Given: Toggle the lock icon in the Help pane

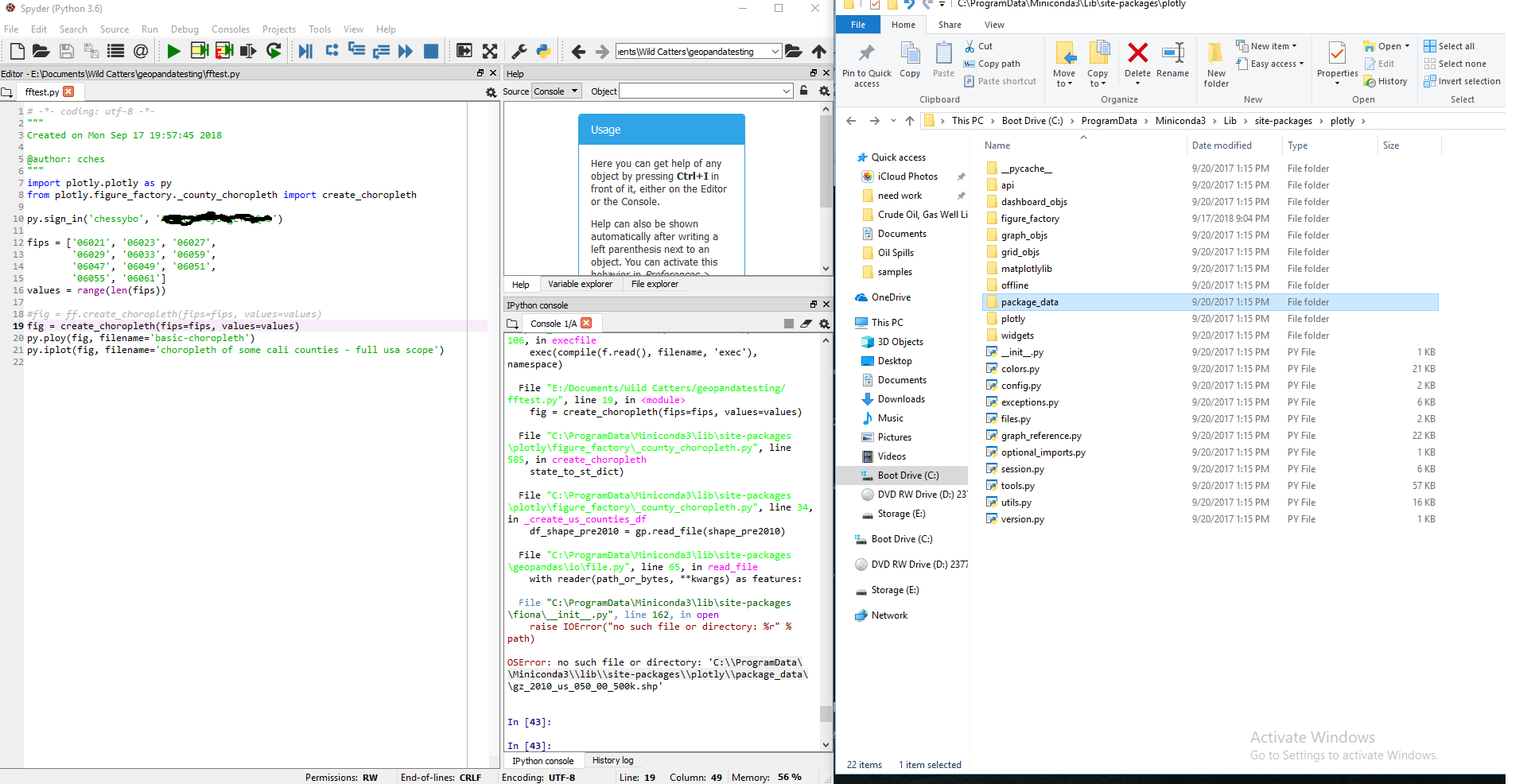Looking at the screenshot, I should pos(804,91).
